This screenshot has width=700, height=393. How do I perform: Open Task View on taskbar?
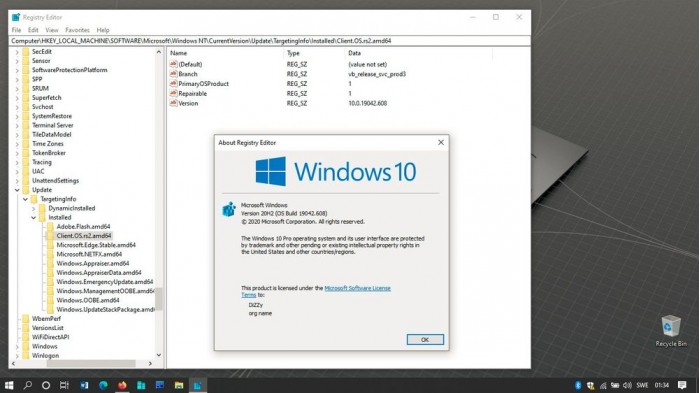pyautogui.click(x=64, y=385)
